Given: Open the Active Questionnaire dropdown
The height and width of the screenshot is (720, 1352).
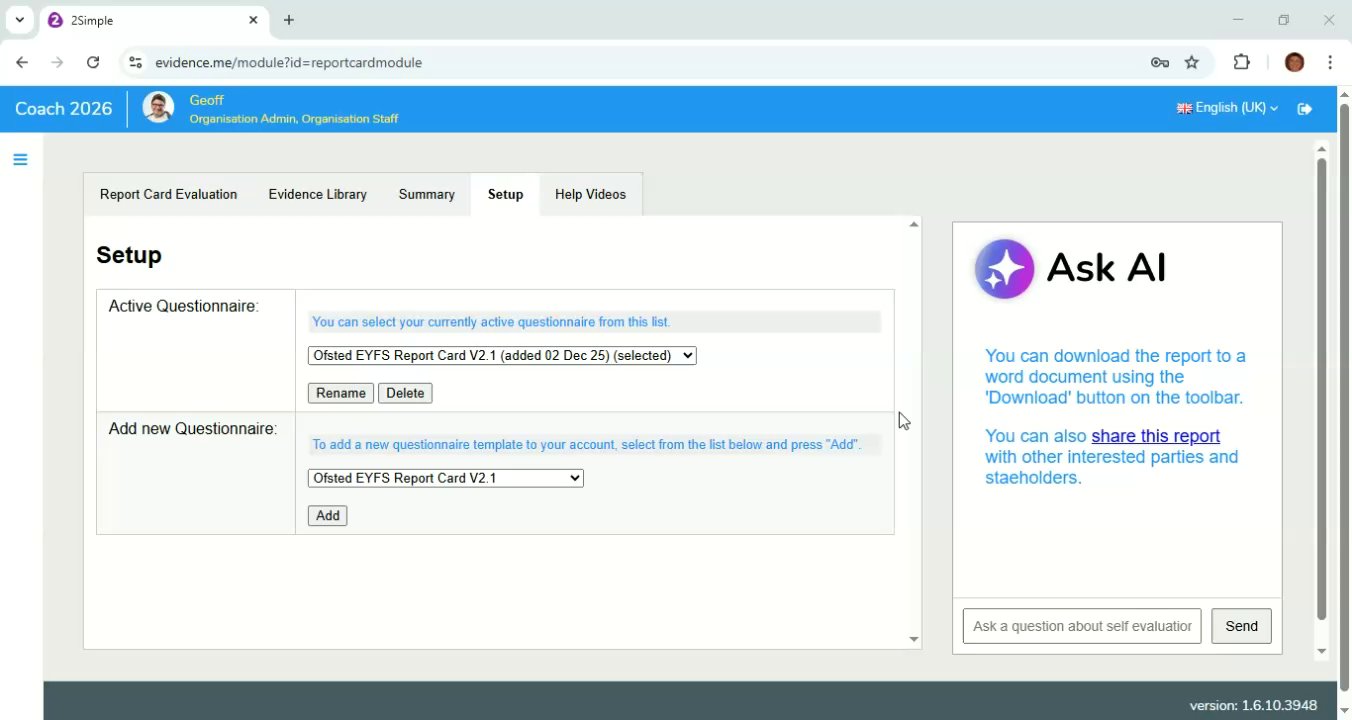Looking at the screenshot, I should pos(502,355).
